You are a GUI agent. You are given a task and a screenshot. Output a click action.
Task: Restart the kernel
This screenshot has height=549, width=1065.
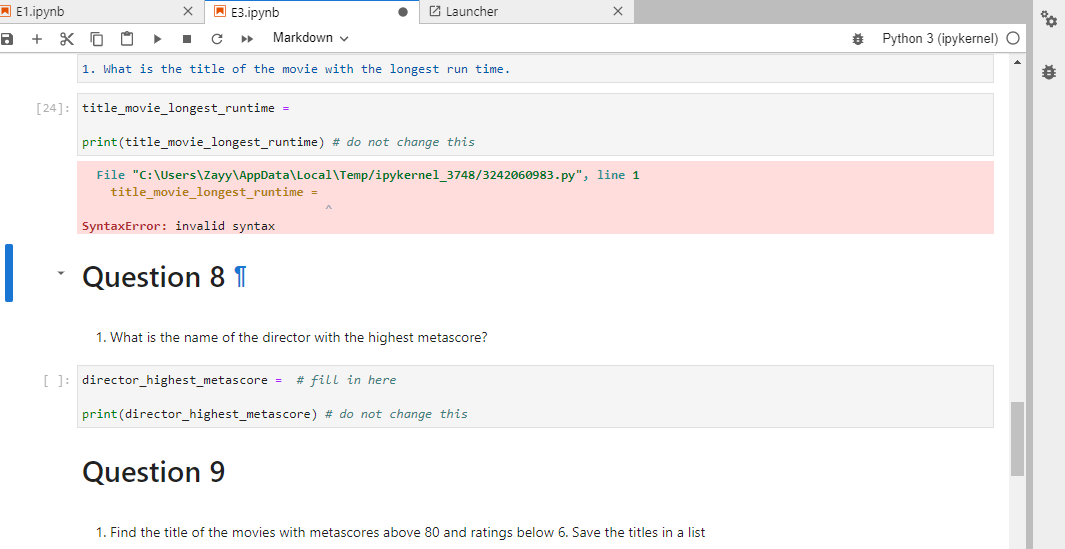(x=217, y=39)
